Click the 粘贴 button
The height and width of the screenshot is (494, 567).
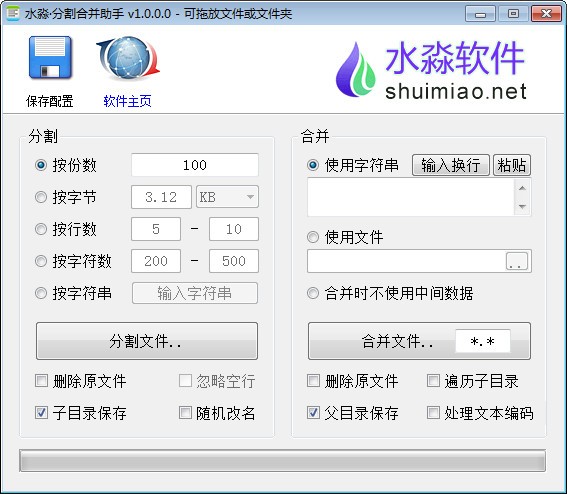click(512, 165)
